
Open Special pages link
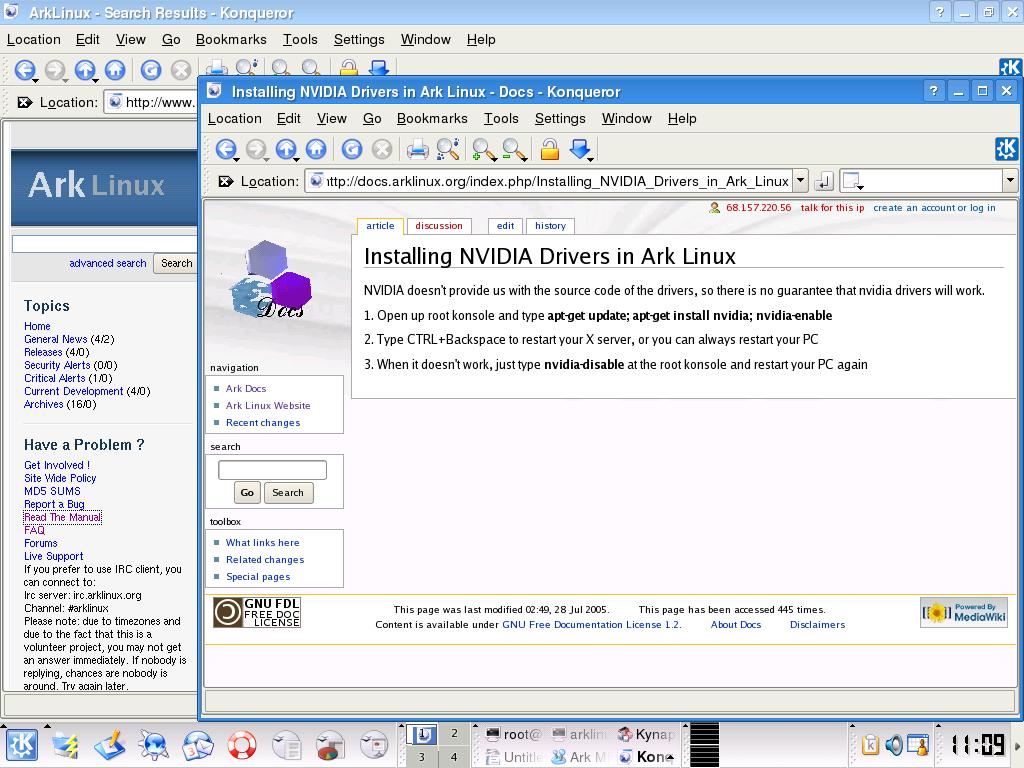(x=258, y=577)
